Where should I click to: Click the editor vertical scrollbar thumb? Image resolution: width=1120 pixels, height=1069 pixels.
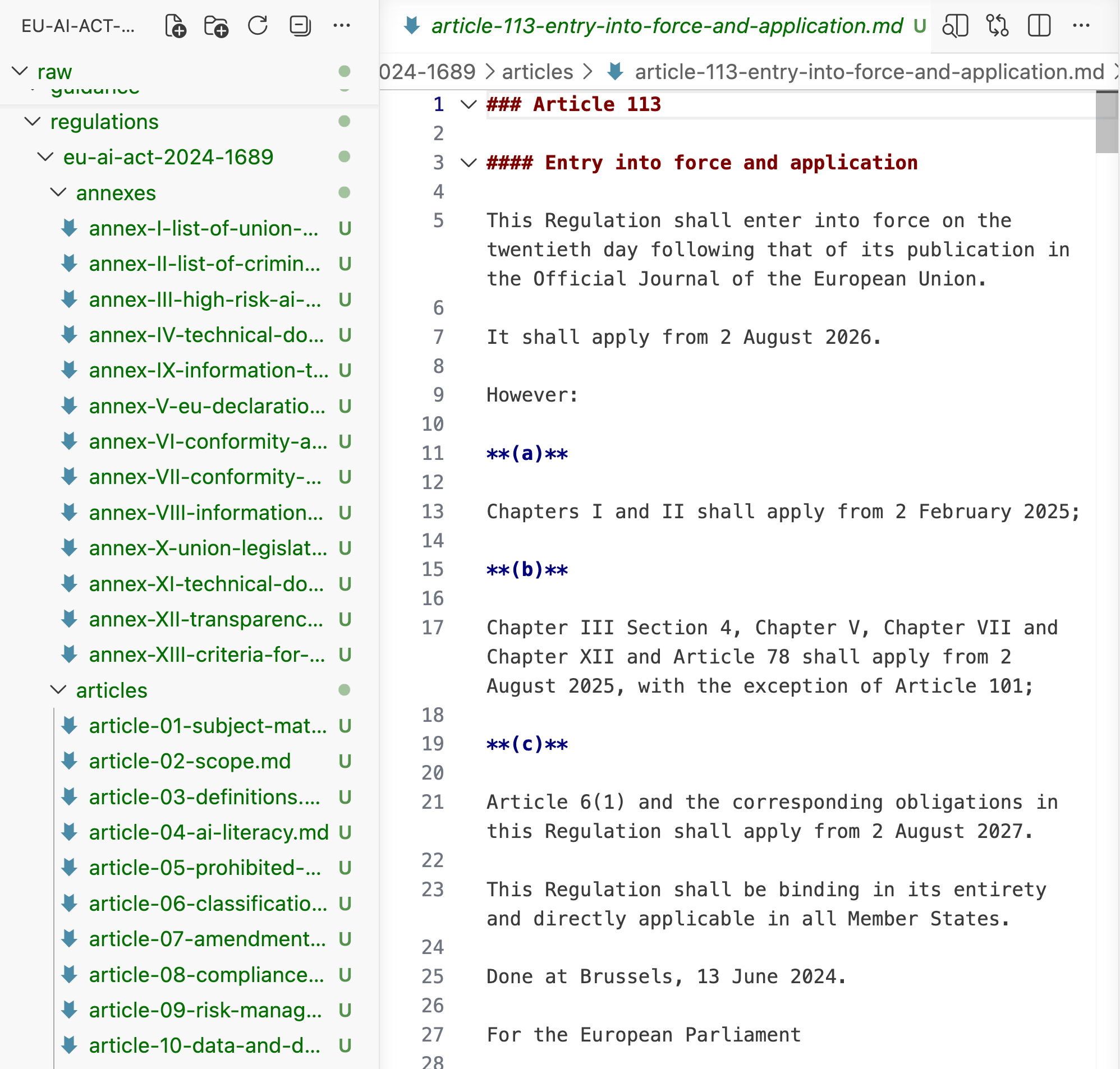(1107, 122)
